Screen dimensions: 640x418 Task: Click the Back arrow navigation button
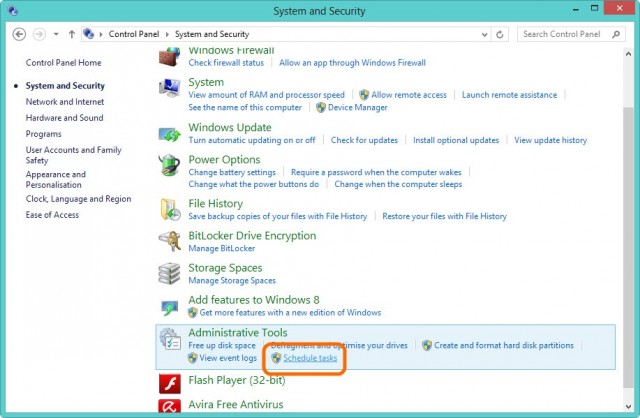tap(19, 34)
